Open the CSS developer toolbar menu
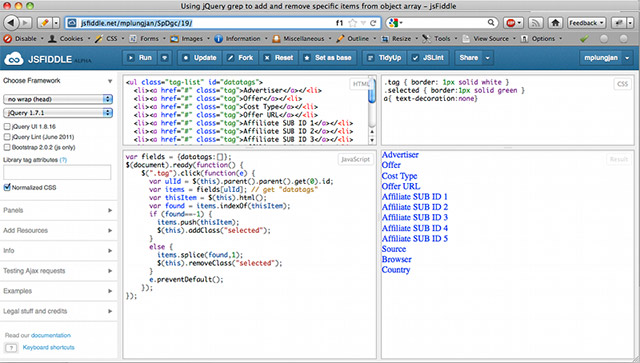 pos(109,38)
